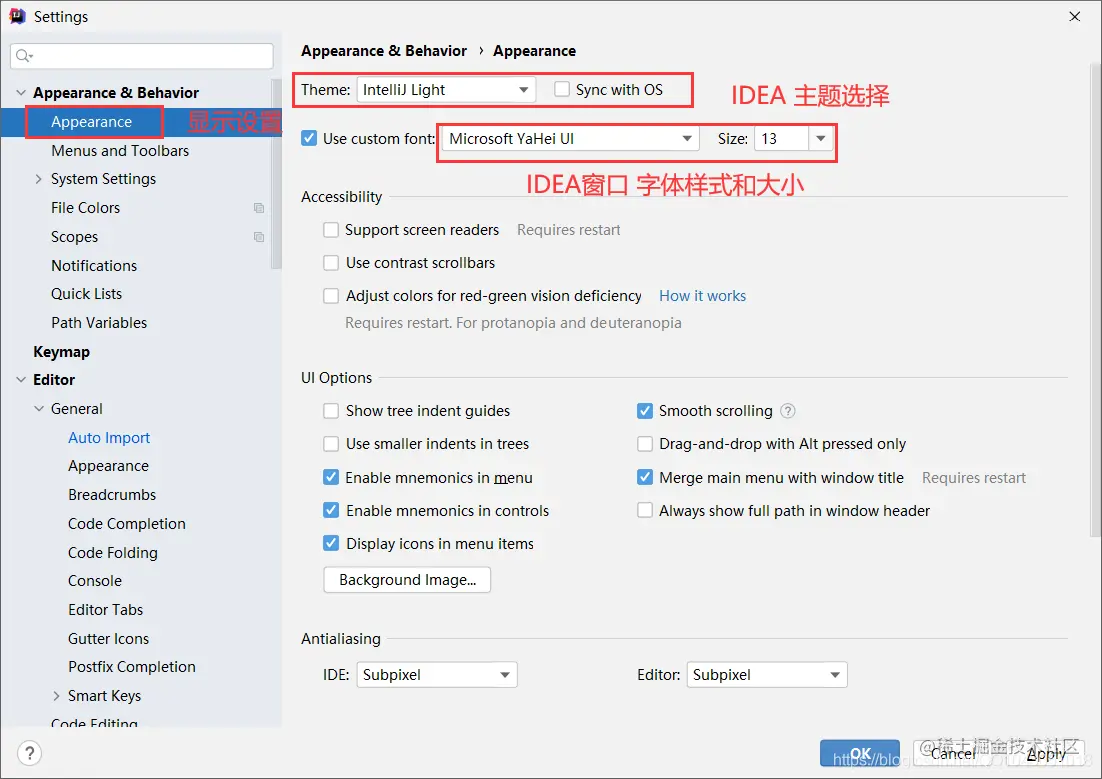
Task: Expand the Smart Keys tree node
Action: pyautogui.click(x=56, y=696)
